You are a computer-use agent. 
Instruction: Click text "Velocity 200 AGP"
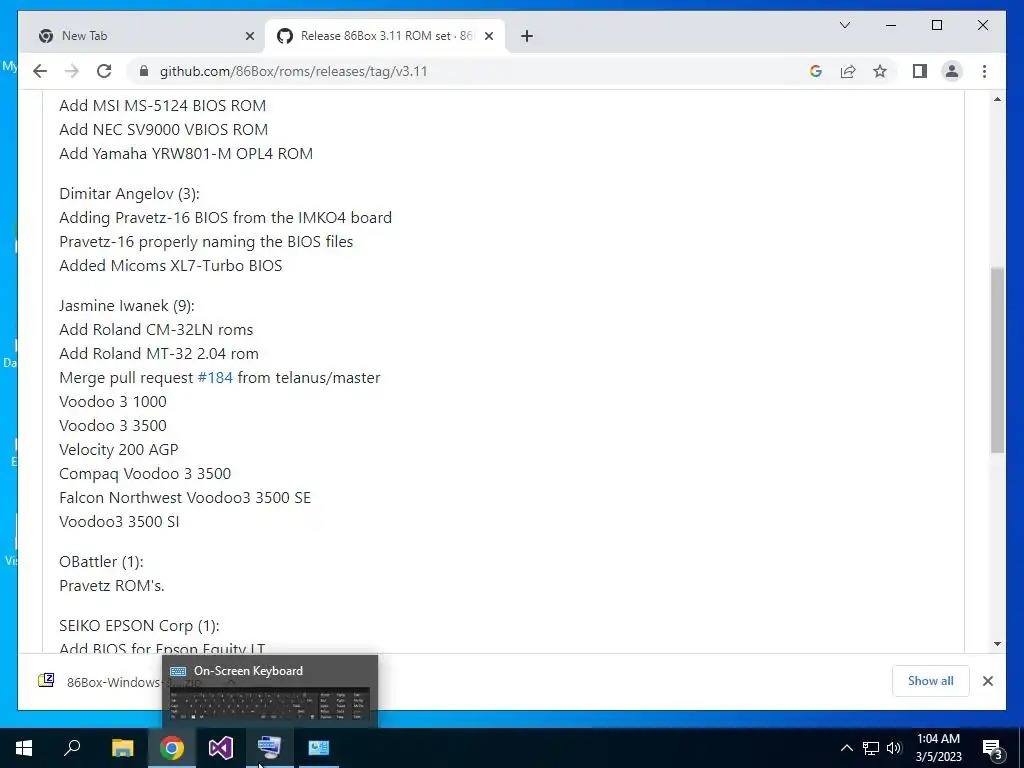coord(119,449)
